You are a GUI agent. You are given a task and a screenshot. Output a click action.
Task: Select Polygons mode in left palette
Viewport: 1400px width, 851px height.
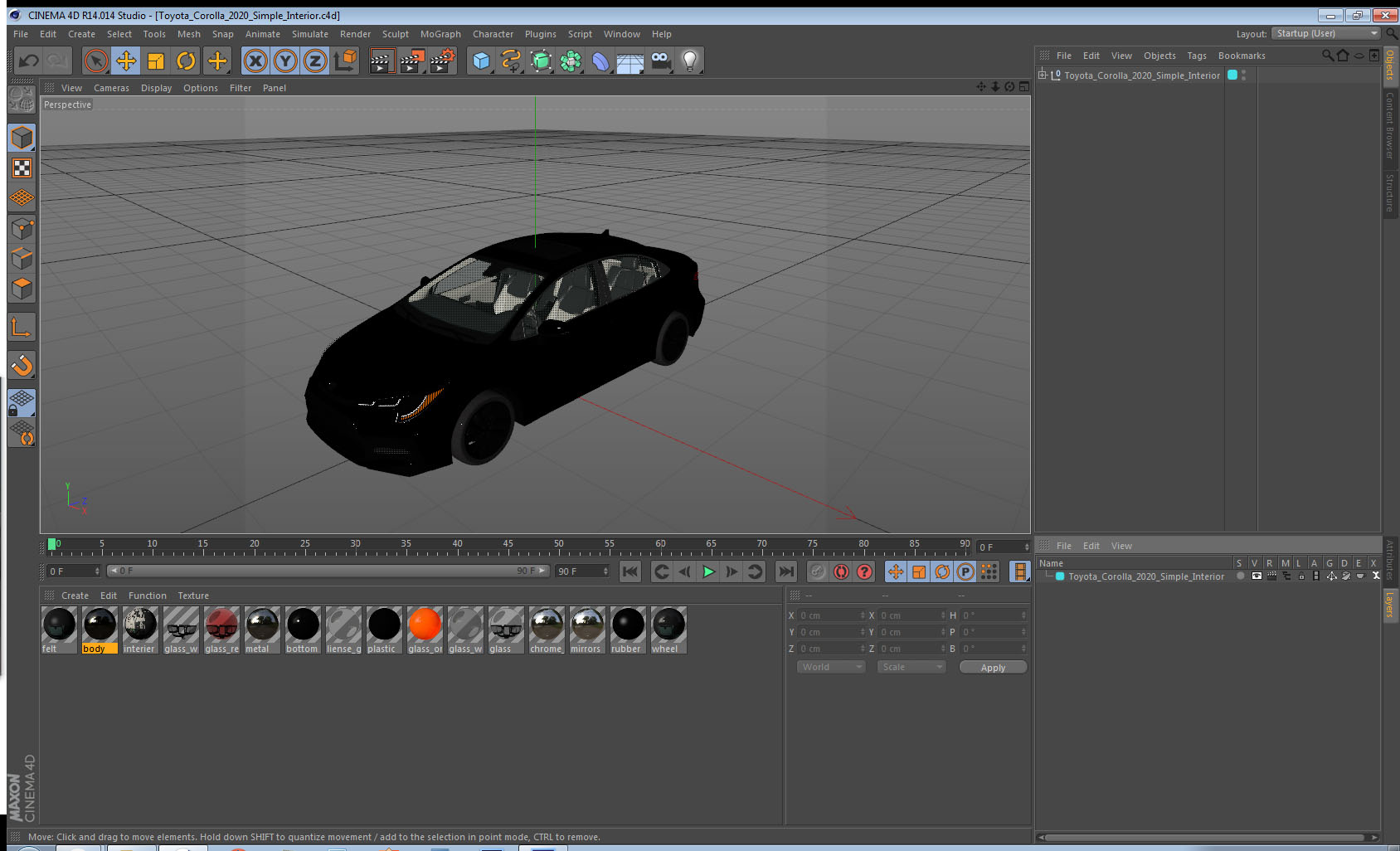22,289
